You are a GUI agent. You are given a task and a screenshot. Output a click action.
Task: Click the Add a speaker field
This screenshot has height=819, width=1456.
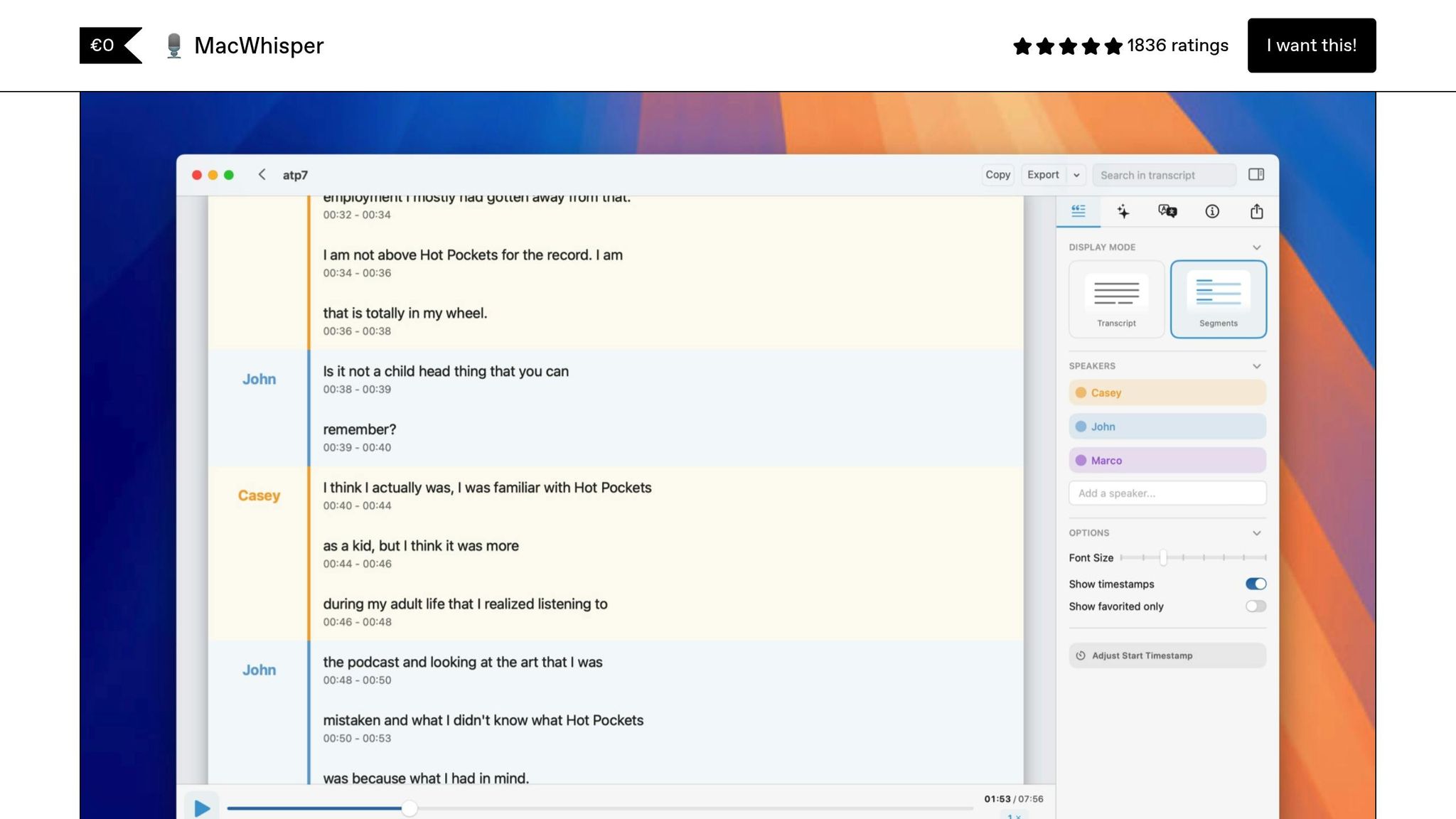click(x=1167, y=493)
